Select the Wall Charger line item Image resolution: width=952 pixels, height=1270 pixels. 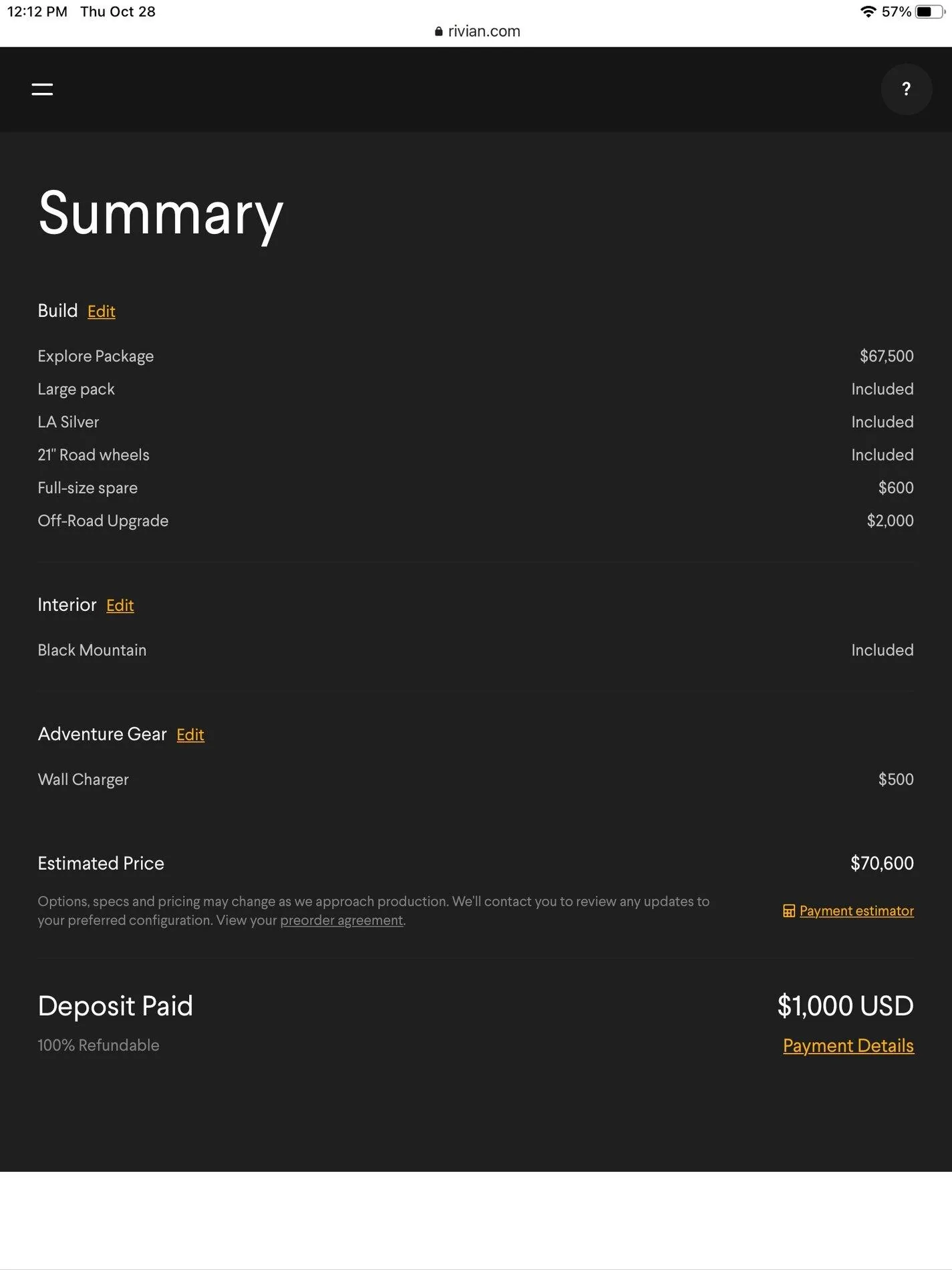pos(476,779)
